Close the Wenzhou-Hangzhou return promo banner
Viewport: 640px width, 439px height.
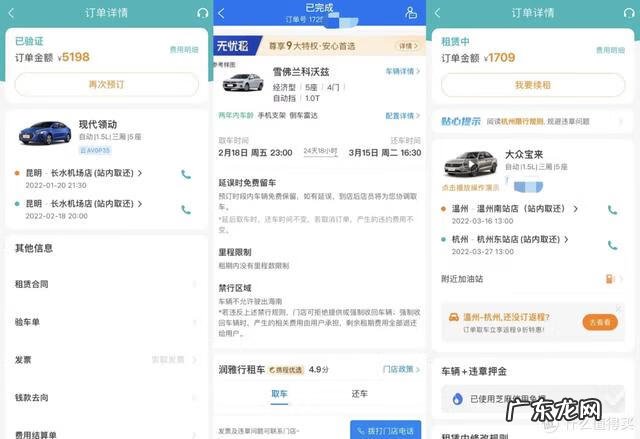coord(619,308)
